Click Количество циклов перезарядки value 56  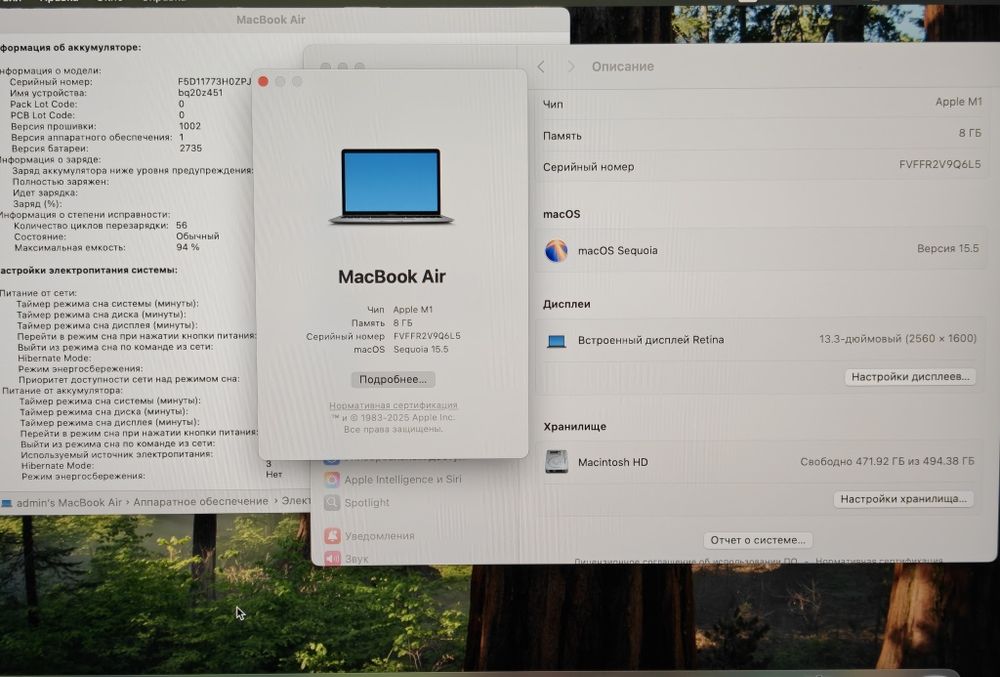[182, 225]
